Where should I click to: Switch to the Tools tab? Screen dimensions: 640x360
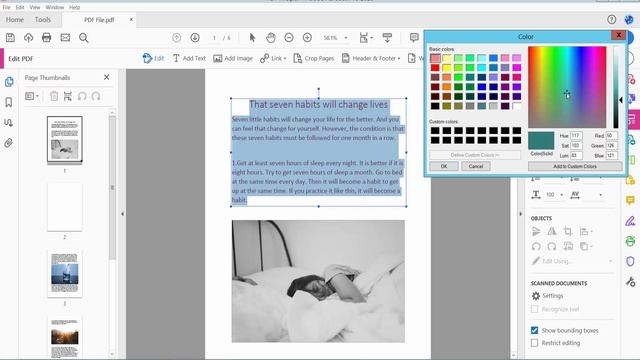(42, 20)
